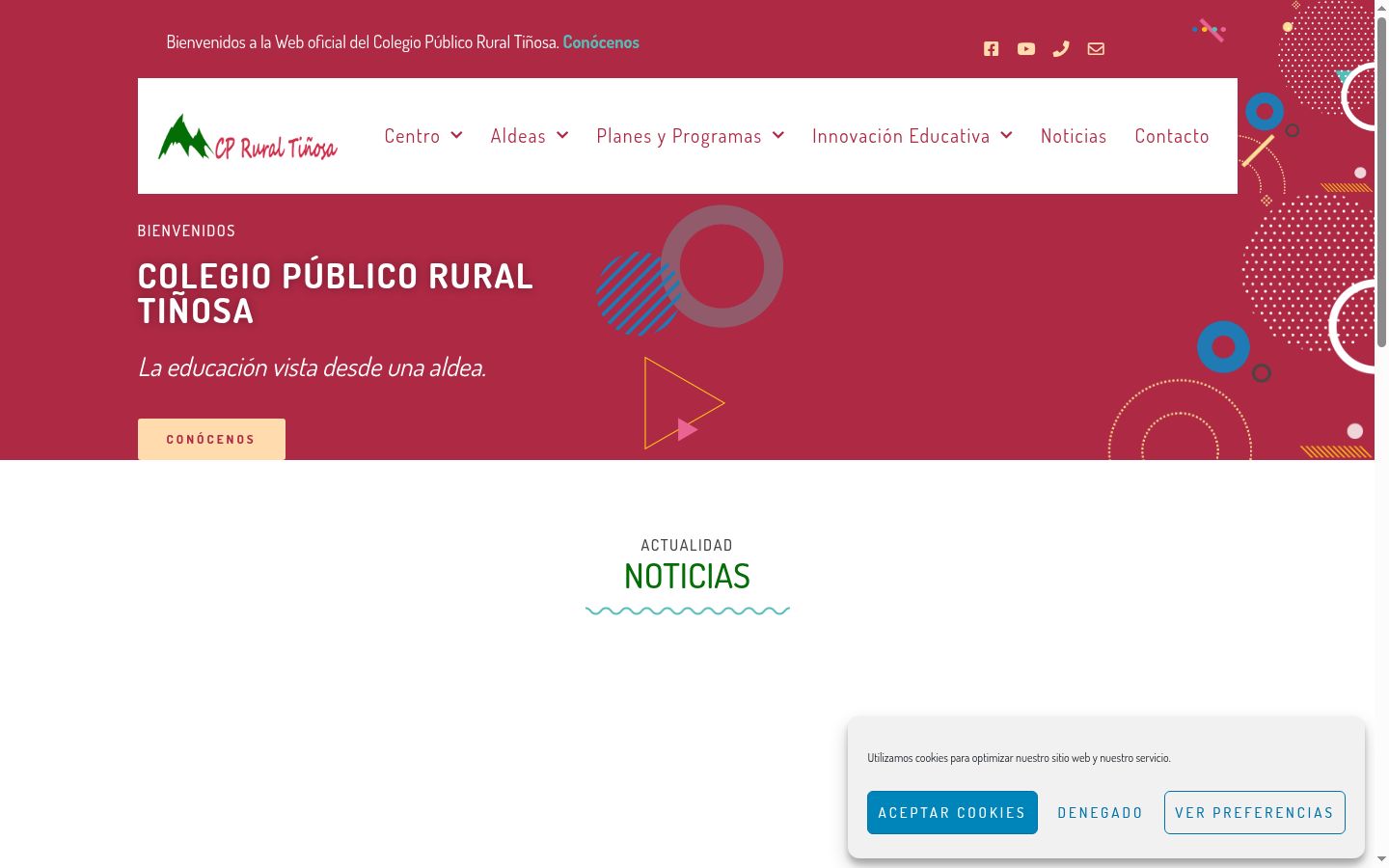Click the 'COLEGIO PÚBLICO RURAL TIÑOSA' heading
Viewport: 1389px width, 868px height.
[x=336, y=293]
